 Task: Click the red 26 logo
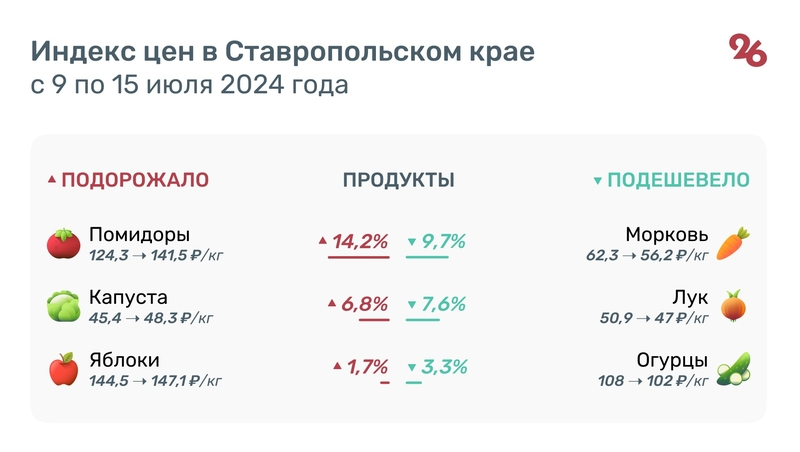[748, 49]
